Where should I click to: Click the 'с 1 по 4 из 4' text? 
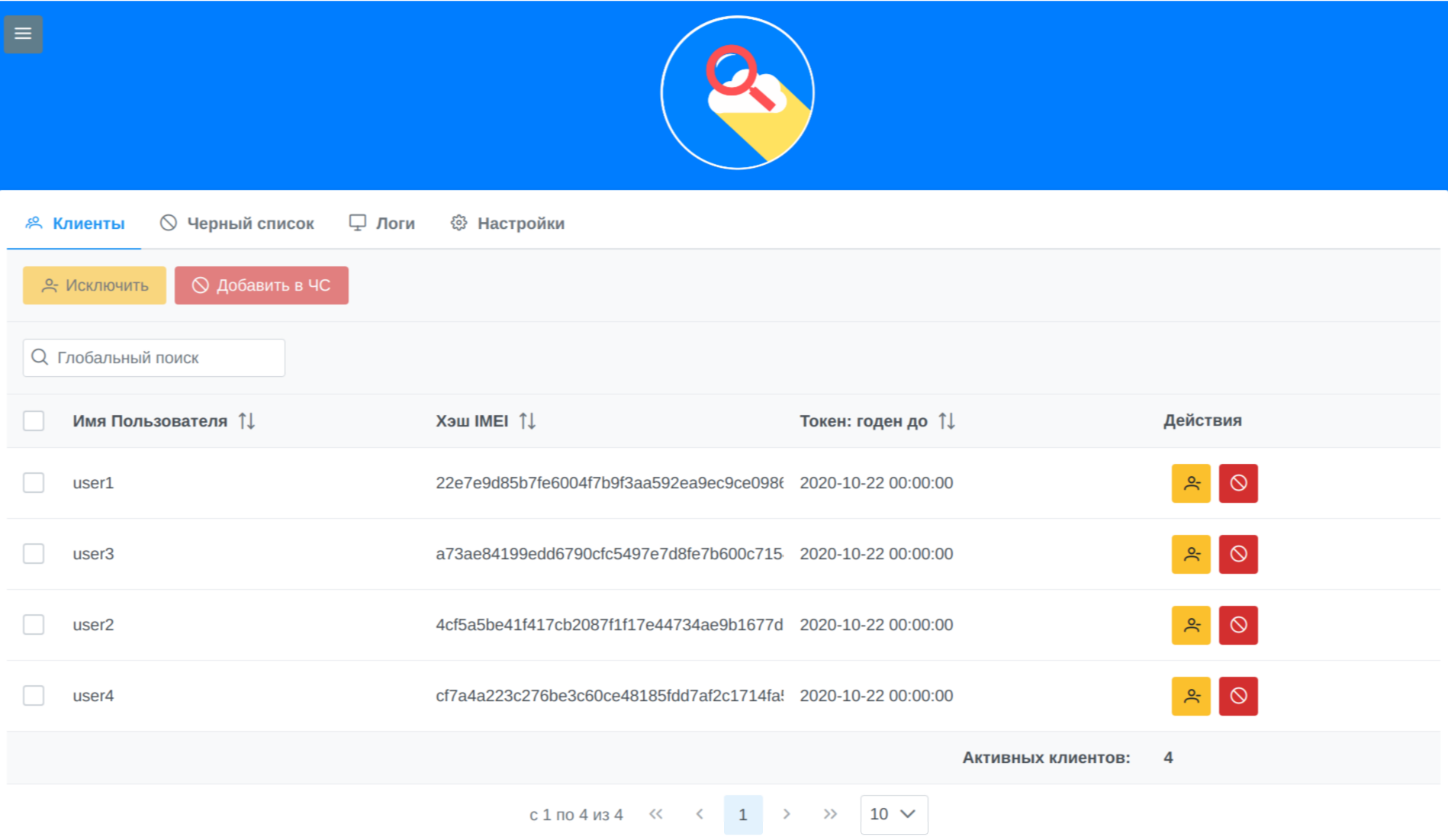point(576,815)
